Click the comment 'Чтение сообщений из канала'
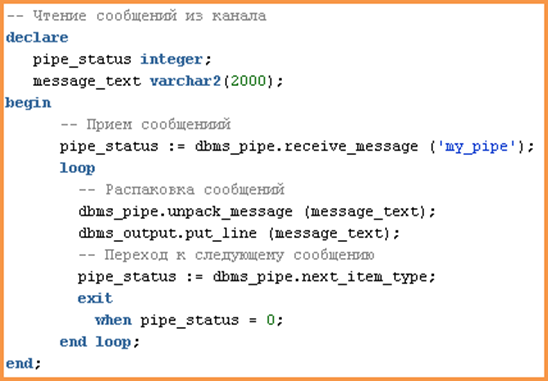Screen dimensions: 548x381 [150, 16]
